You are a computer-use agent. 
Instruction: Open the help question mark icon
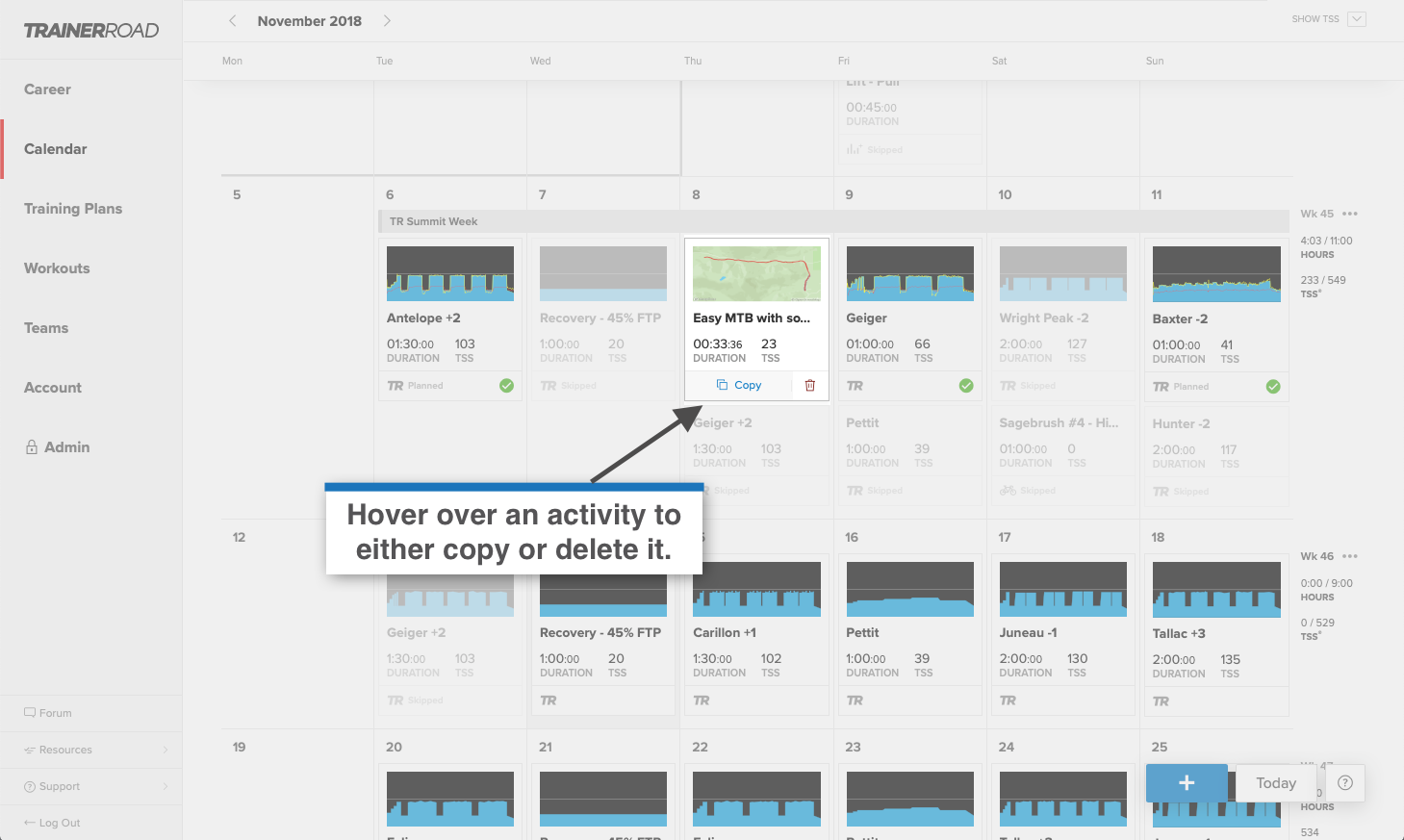[x=1345, y=783]
